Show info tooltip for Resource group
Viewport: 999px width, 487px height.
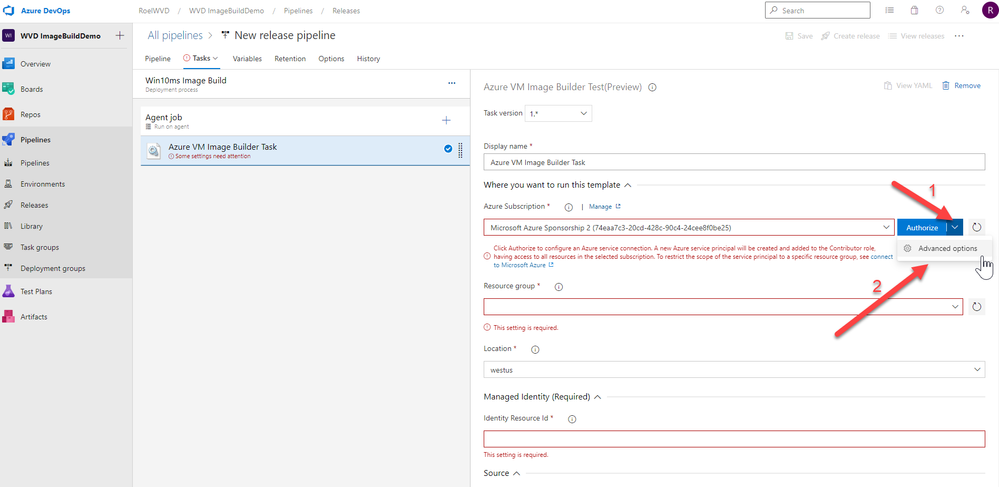point(559,287)
